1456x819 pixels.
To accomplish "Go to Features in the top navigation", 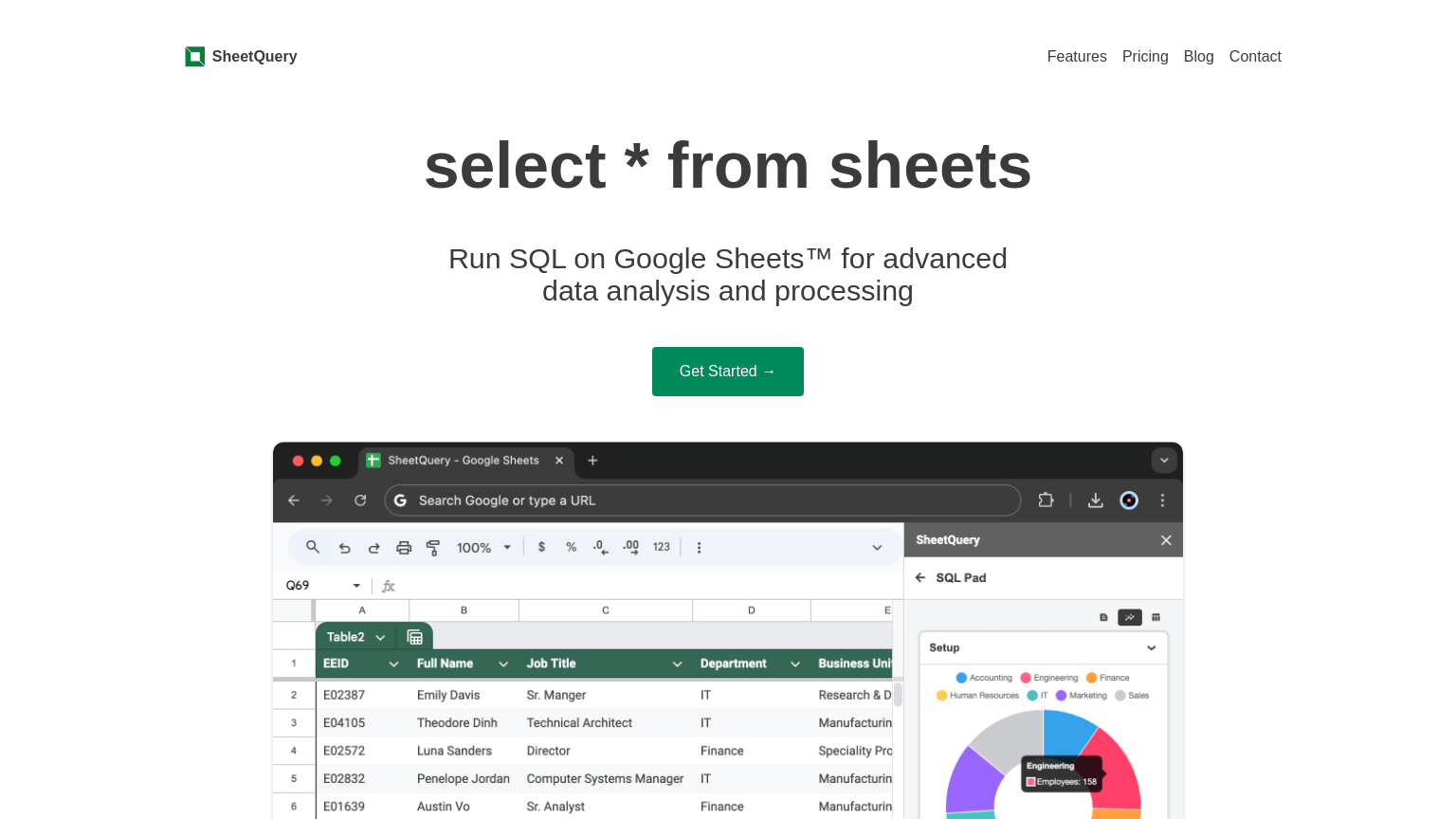I will (1077, 57).
